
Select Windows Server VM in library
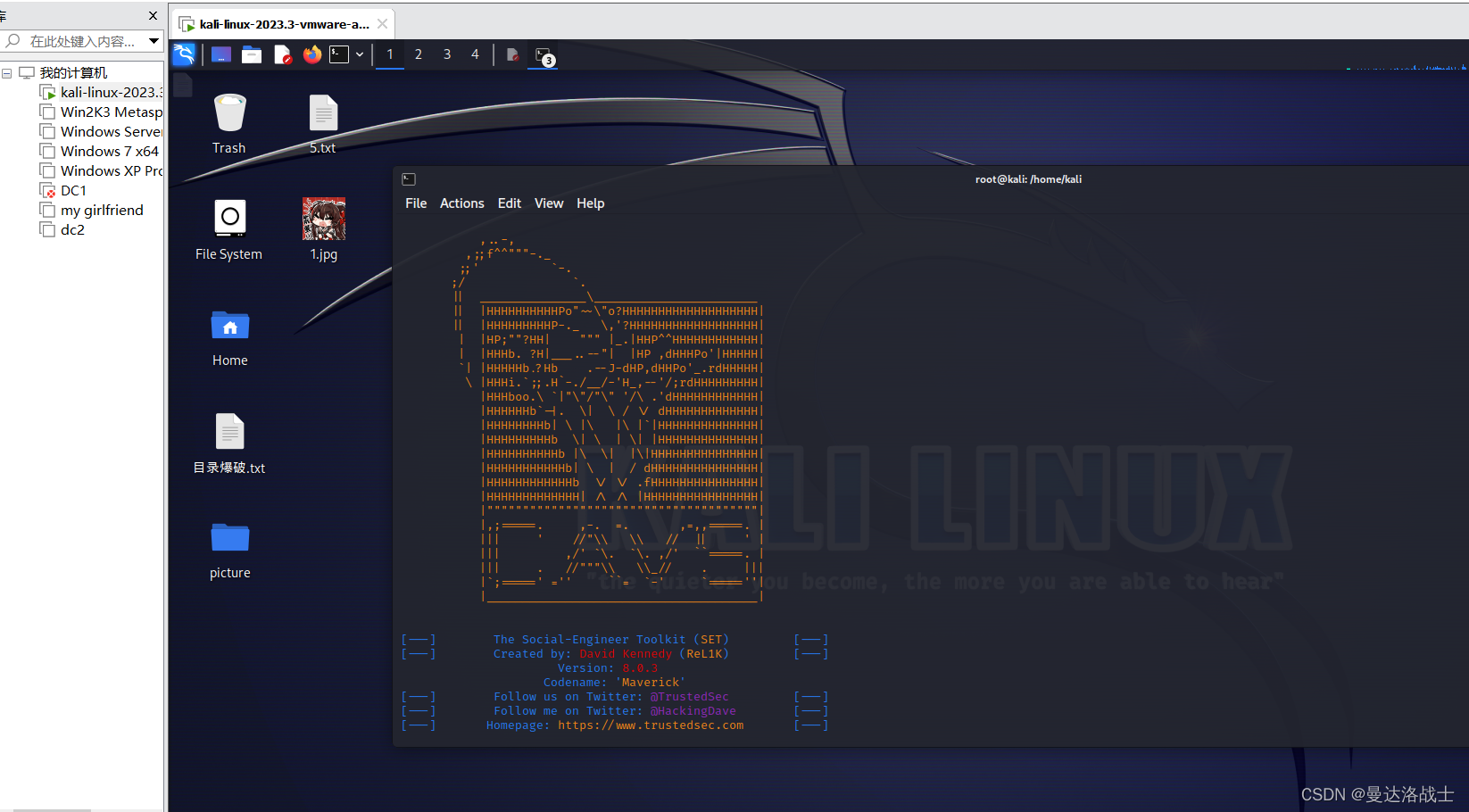(102, 132)
